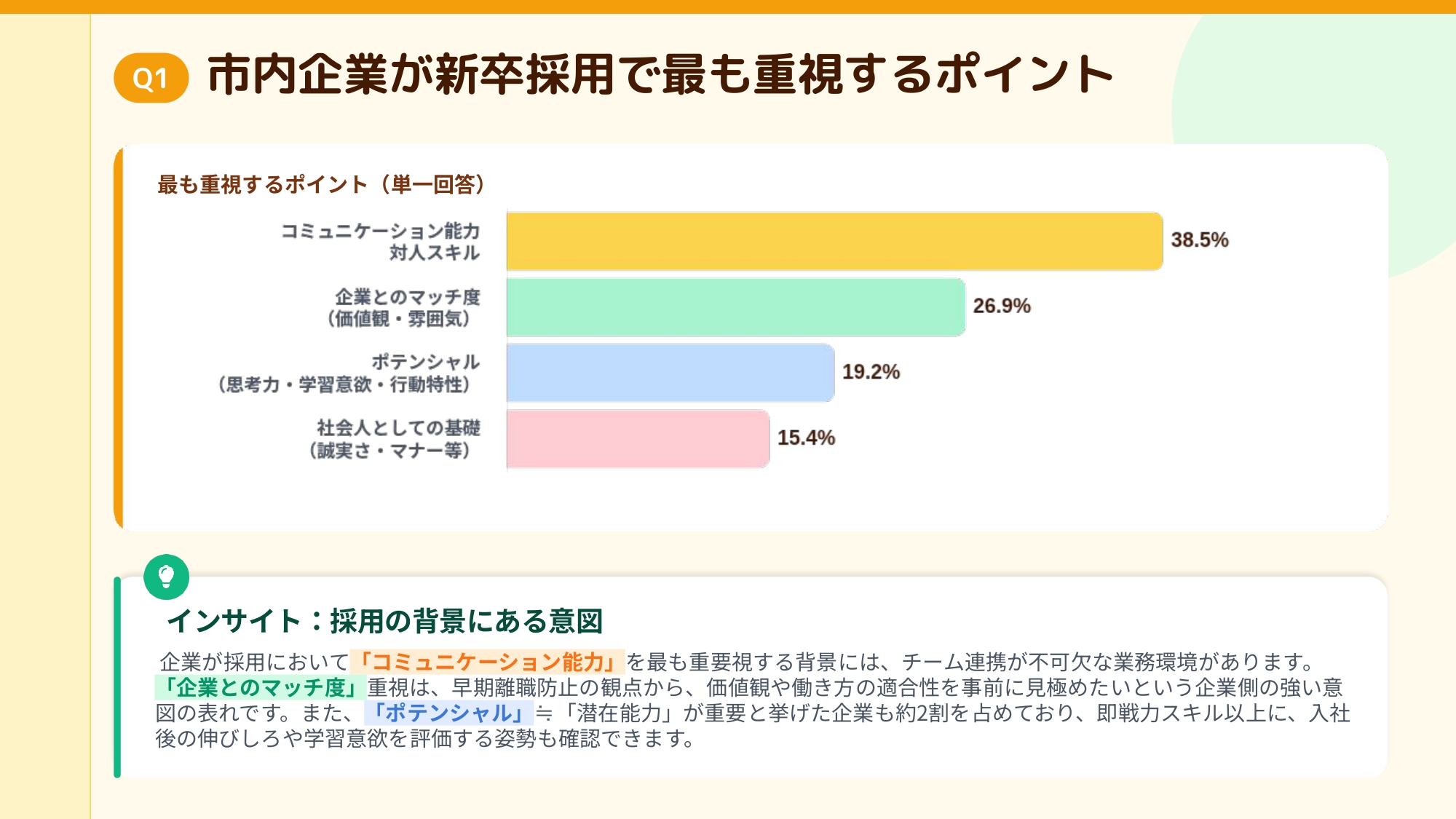The height and width of the screenshot is (819, 1456).
Task: Click the orange Q1 badge
Action: pos(151,78)
